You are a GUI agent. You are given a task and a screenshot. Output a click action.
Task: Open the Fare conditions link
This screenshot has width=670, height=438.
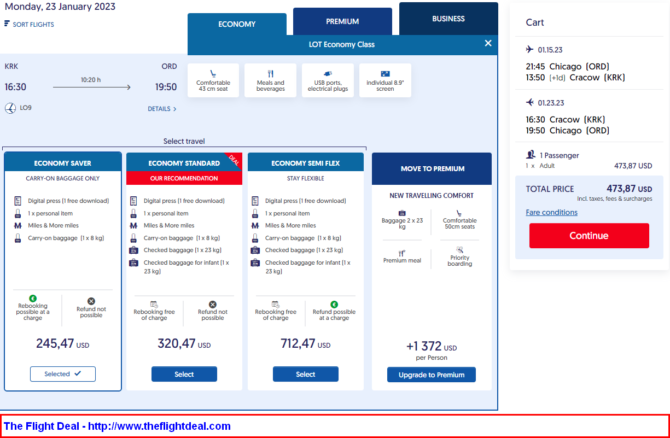point(551,212)
